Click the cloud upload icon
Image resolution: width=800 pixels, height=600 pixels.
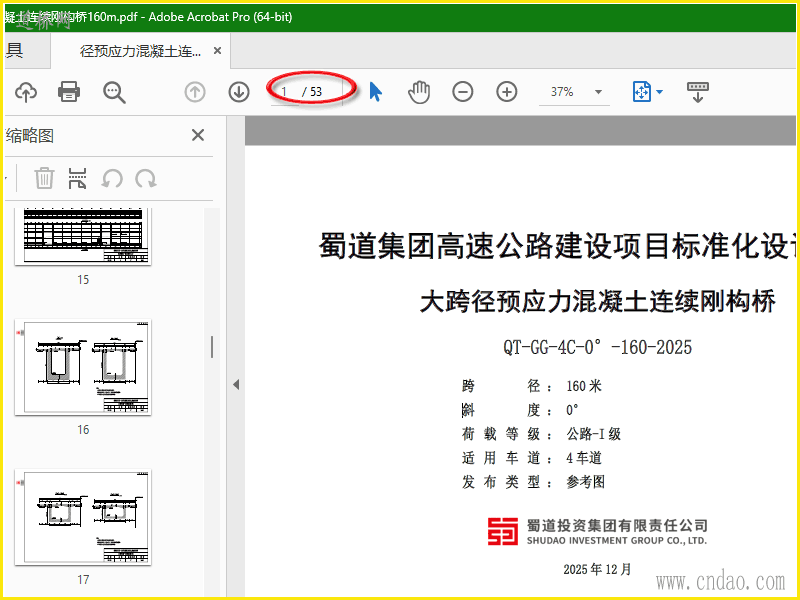click(26, 92)
